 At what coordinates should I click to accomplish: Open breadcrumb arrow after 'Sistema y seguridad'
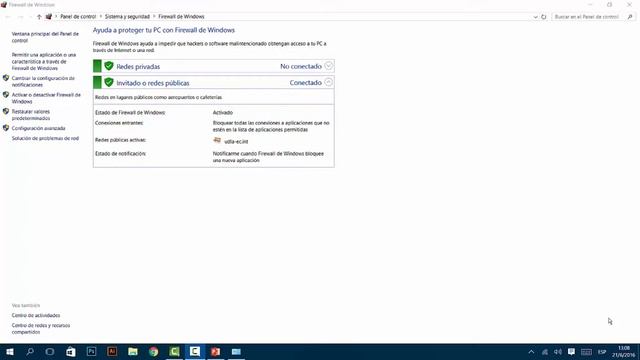[154, 17]
